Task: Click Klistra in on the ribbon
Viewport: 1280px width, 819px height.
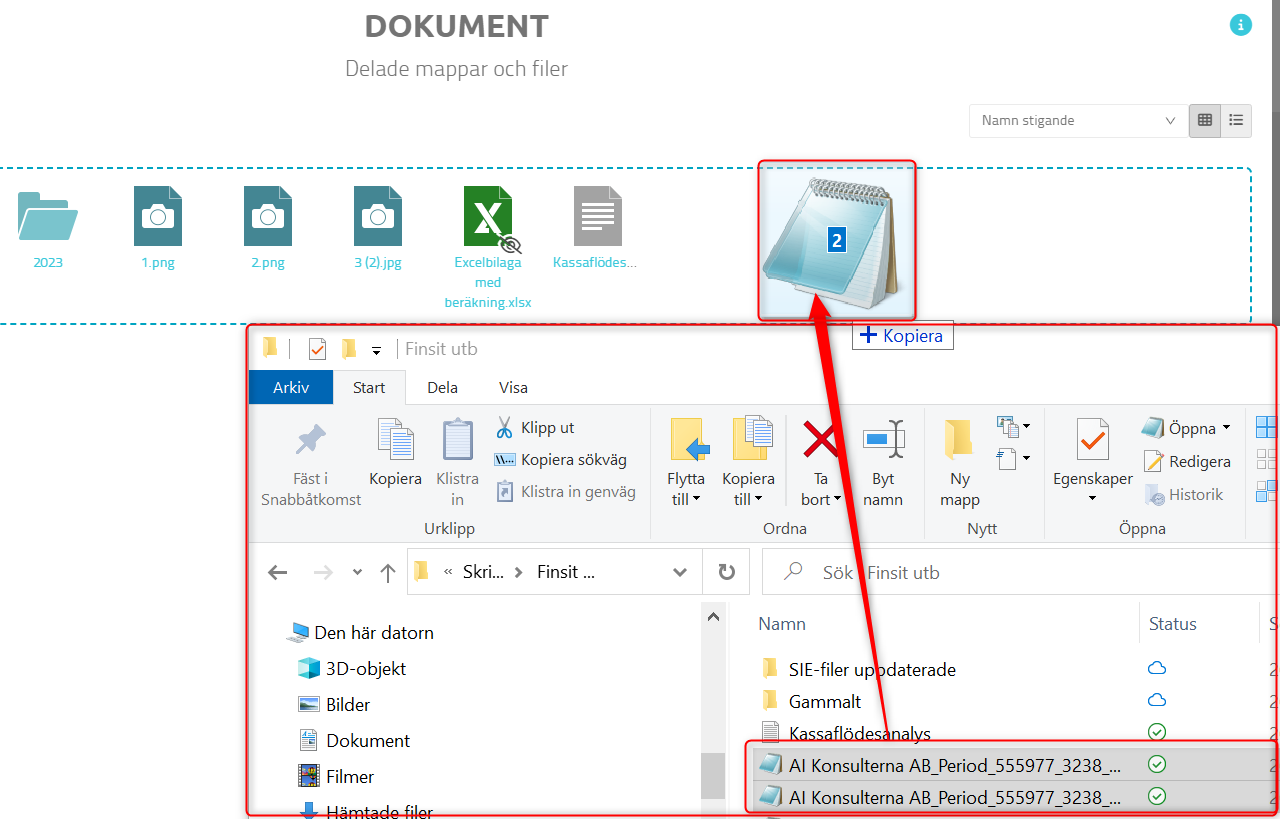Action: coord(457,464)
